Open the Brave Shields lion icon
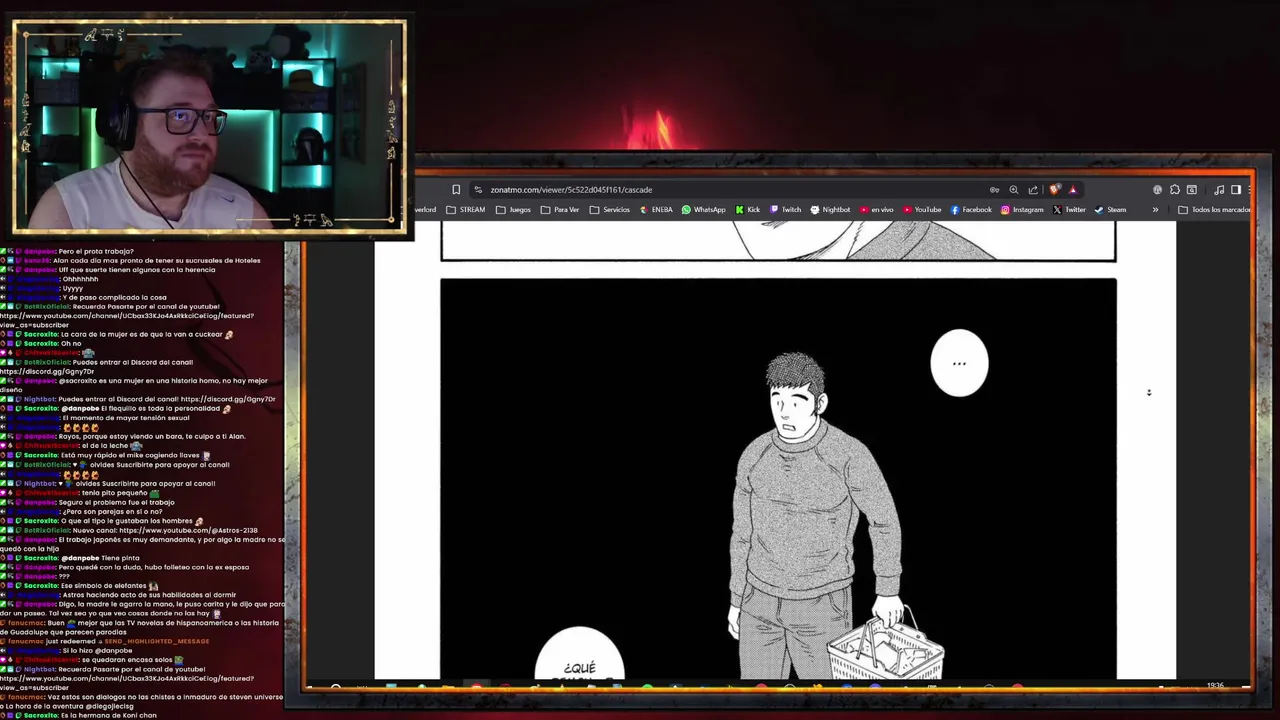This screenshot has width=1280, height=720. [1054, 189]
